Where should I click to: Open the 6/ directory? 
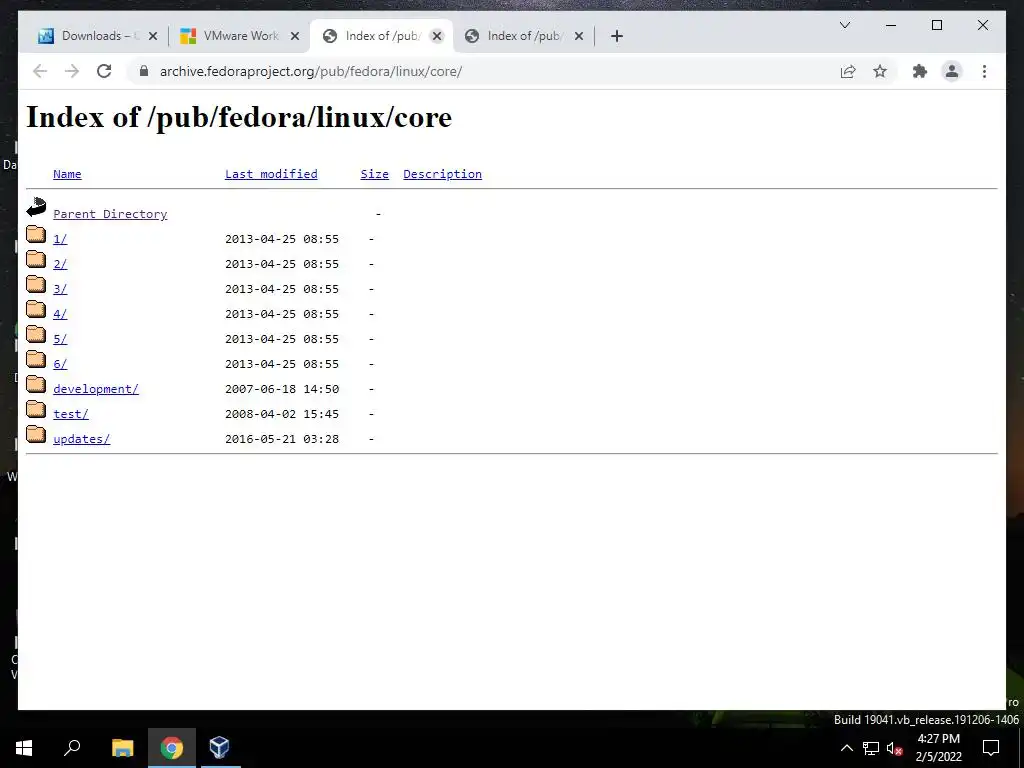pyautogui.click(x=60, y=364)
